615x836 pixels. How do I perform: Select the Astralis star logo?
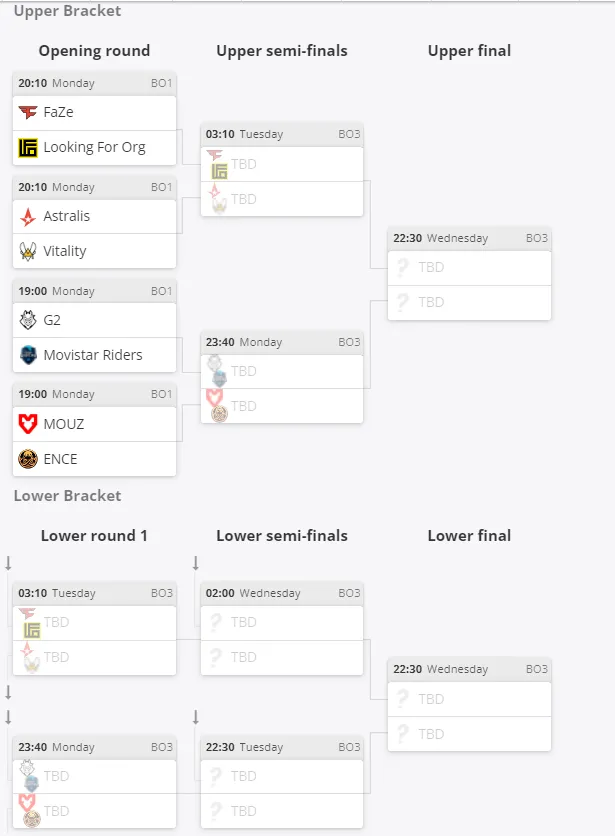pyautogui.click(x=28, y=216)
